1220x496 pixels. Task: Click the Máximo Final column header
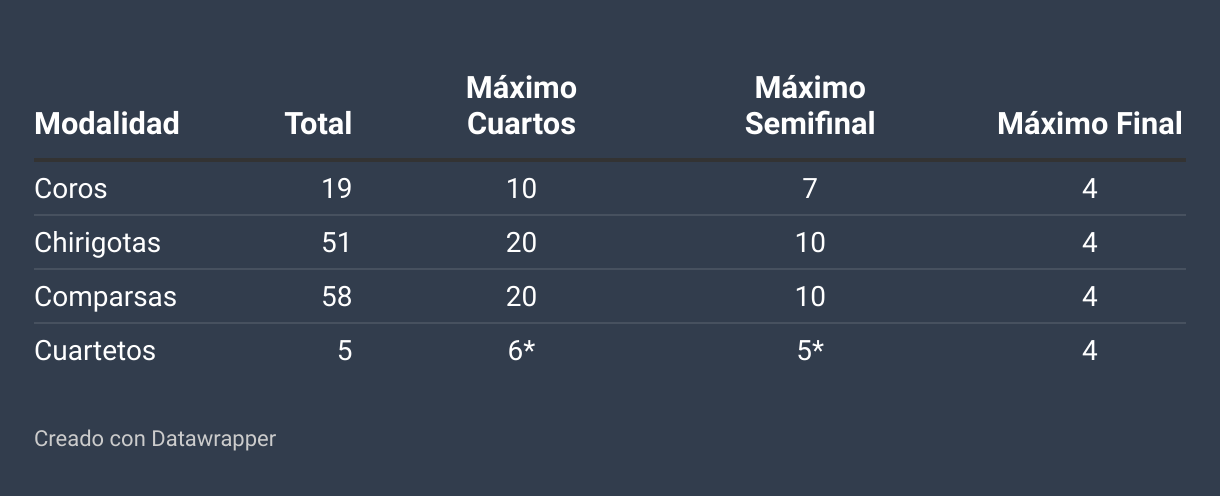pos(1090,123)
